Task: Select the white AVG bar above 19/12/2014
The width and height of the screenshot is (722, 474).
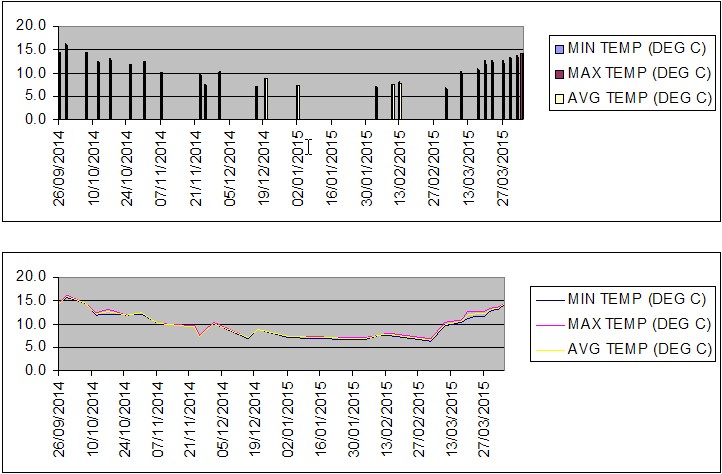Action: click(x=266, y=99)
